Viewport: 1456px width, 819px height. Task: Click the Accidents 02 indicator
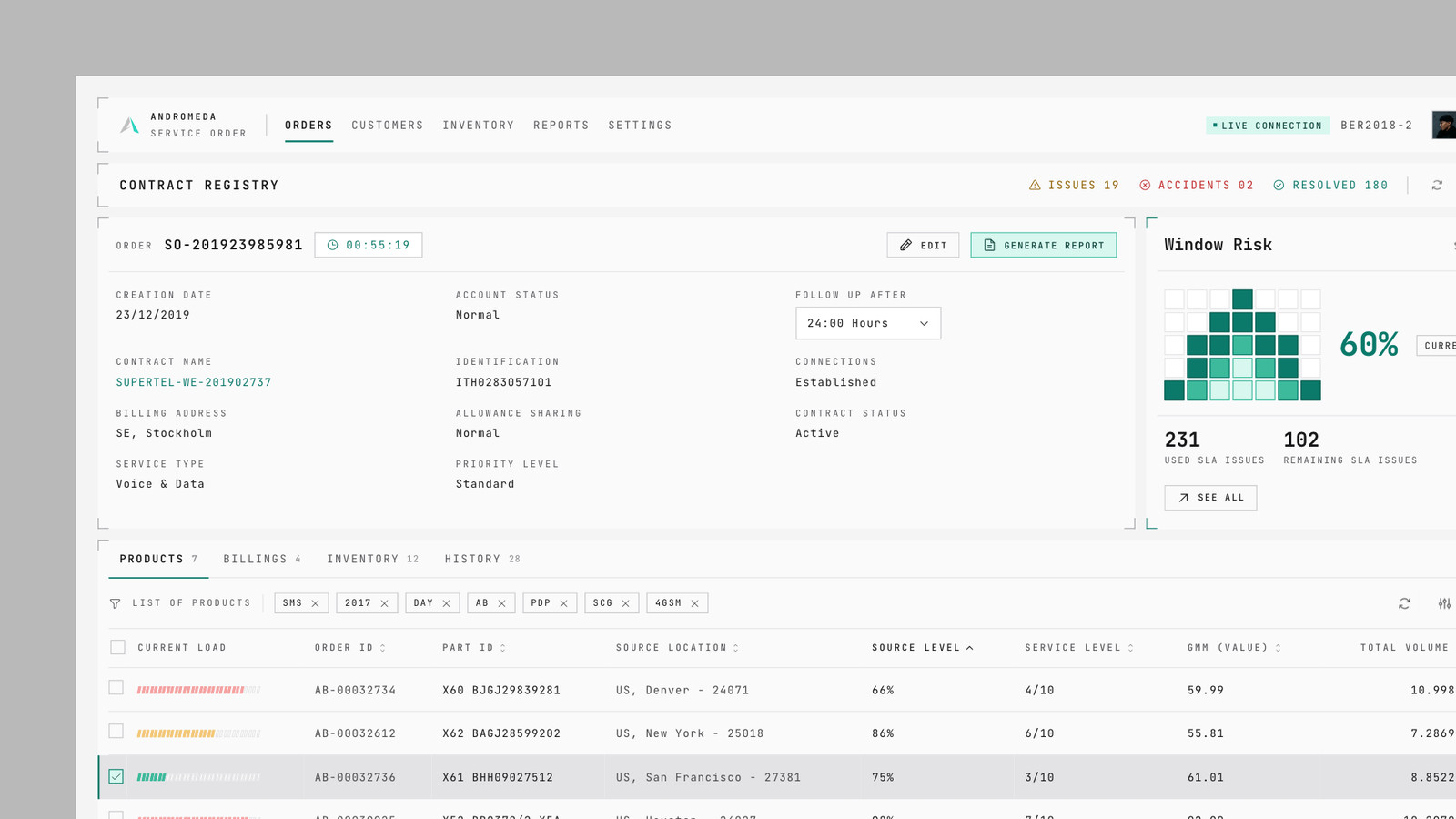(x=1196, y=186)
